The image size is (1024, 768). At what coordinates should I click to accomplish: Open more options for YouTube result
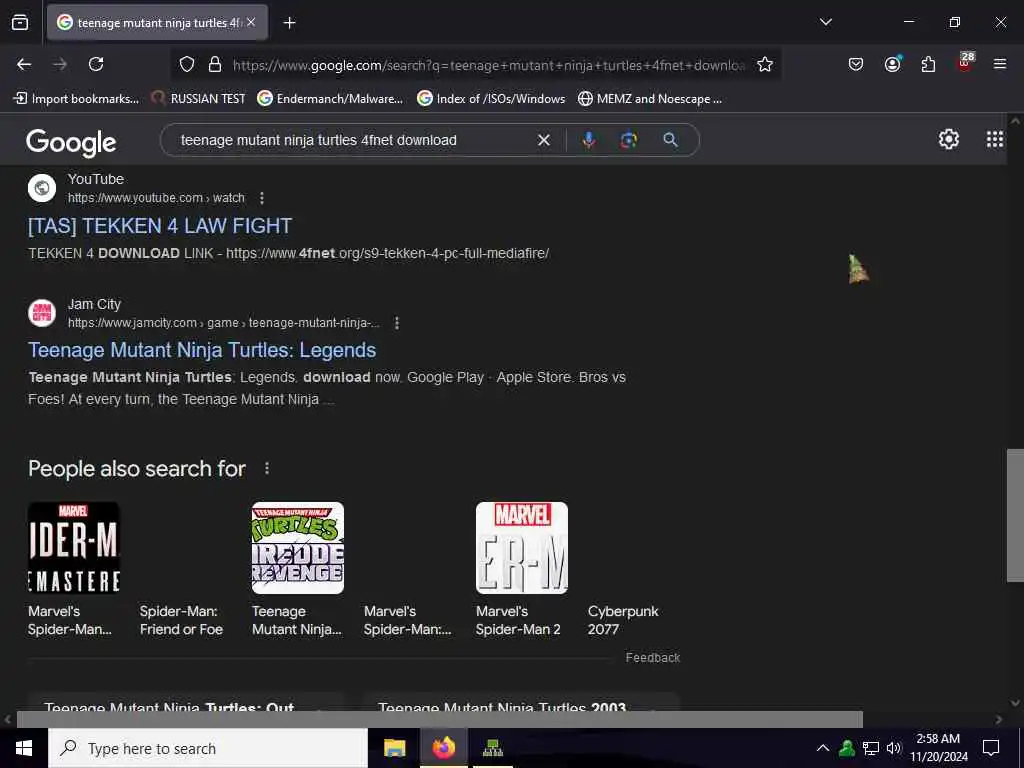262,198
